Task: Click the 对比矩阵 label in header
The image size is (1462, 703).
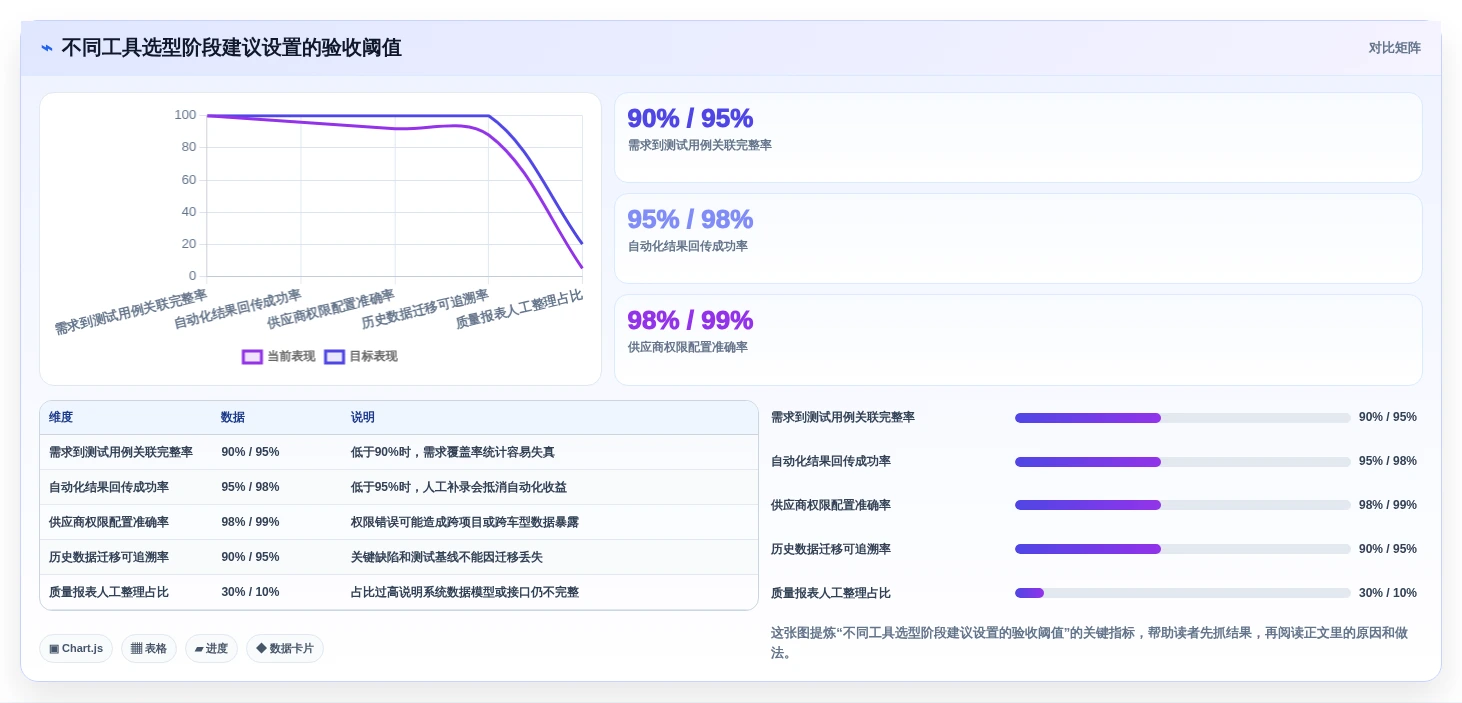Action: coord(1394,48)
